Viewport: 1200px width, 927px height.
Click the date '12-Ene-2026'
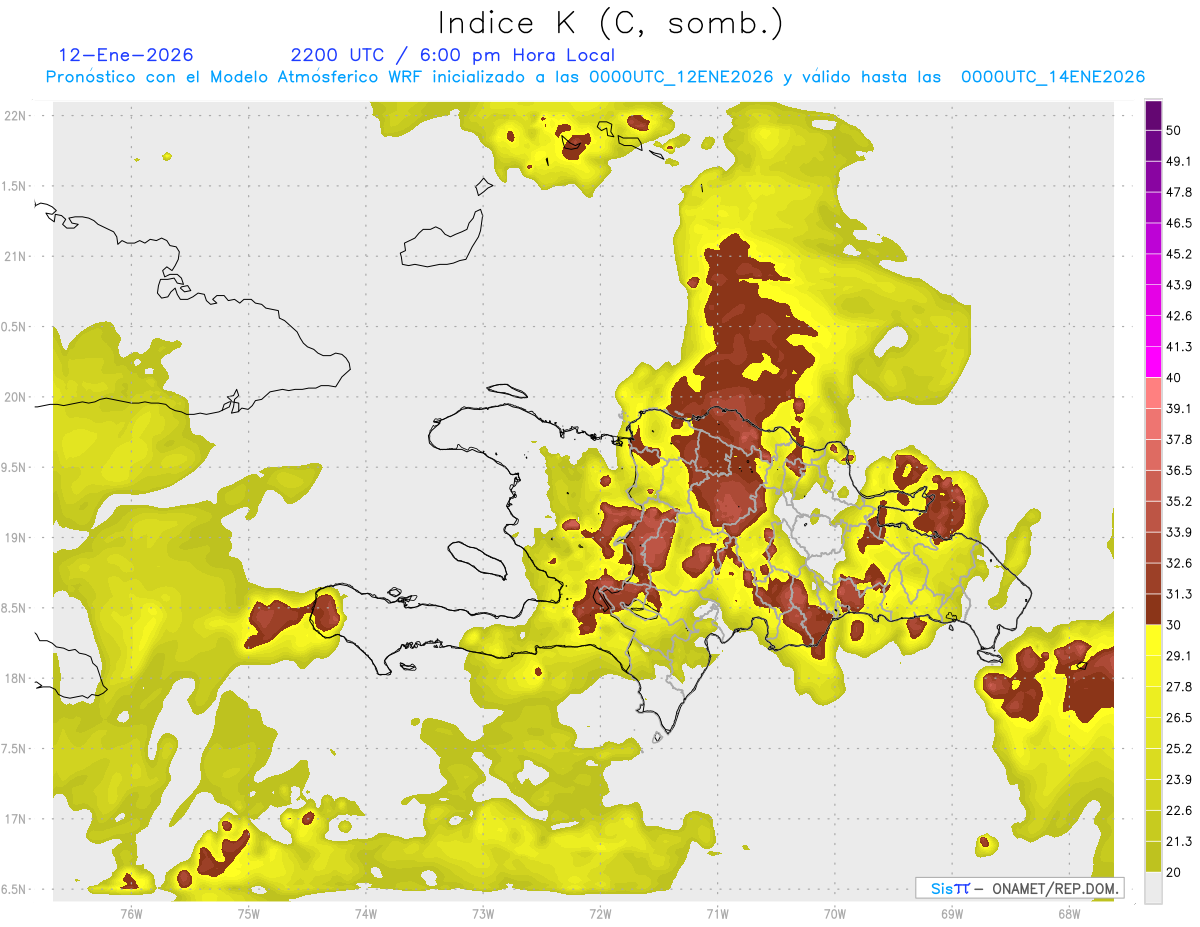126,55
